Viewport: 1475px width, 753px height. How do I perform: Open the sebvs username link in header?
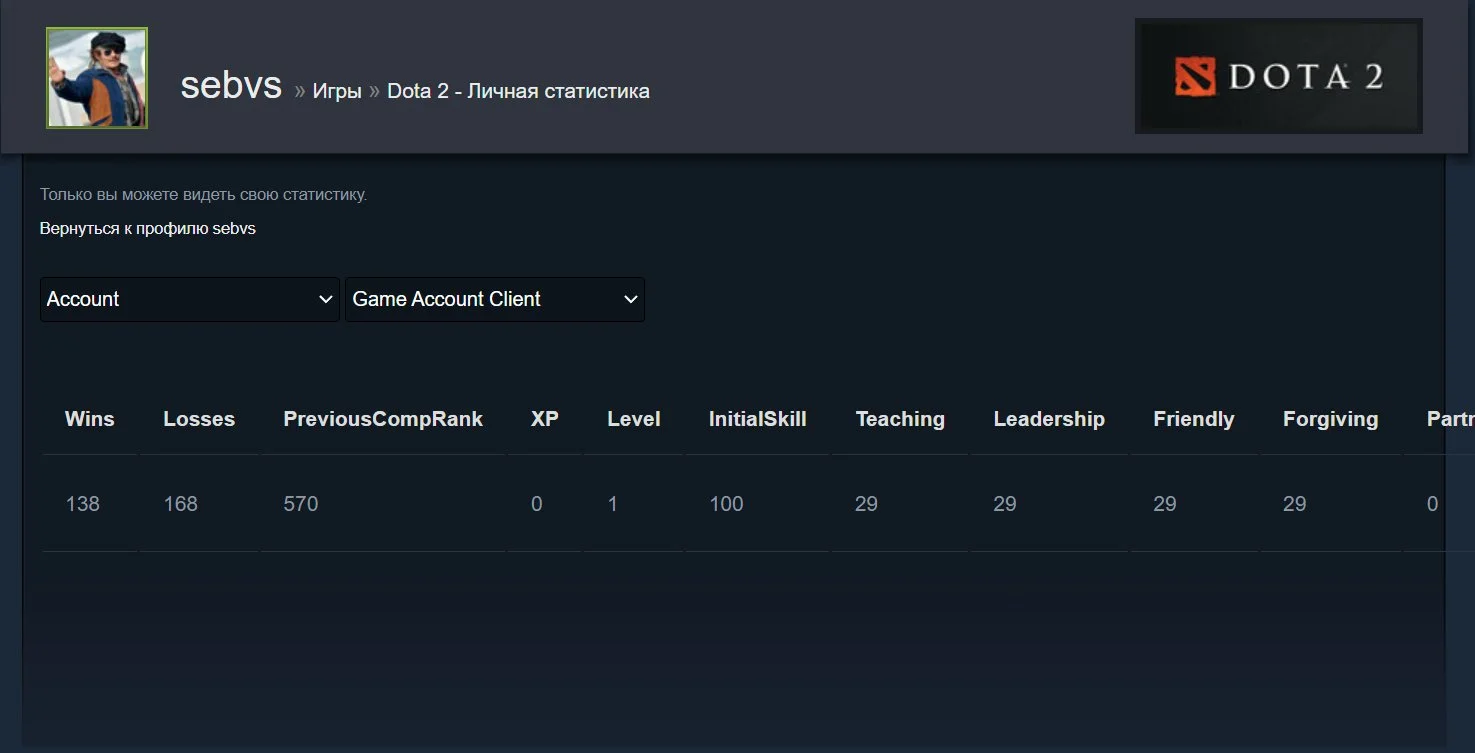231,86
